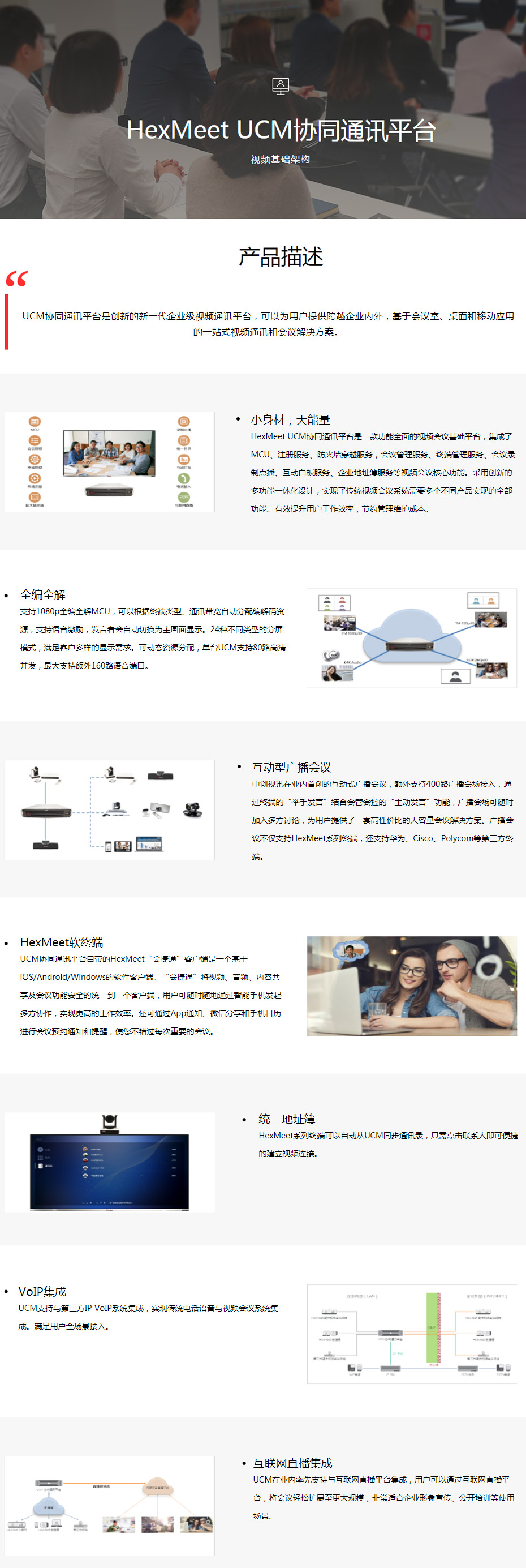The height and width of the screenshot is (1568, 526).
Task: Click the paragraph beginning UCM在业内率先支持与互联网直播平台集成
Action: (383, 1497)
